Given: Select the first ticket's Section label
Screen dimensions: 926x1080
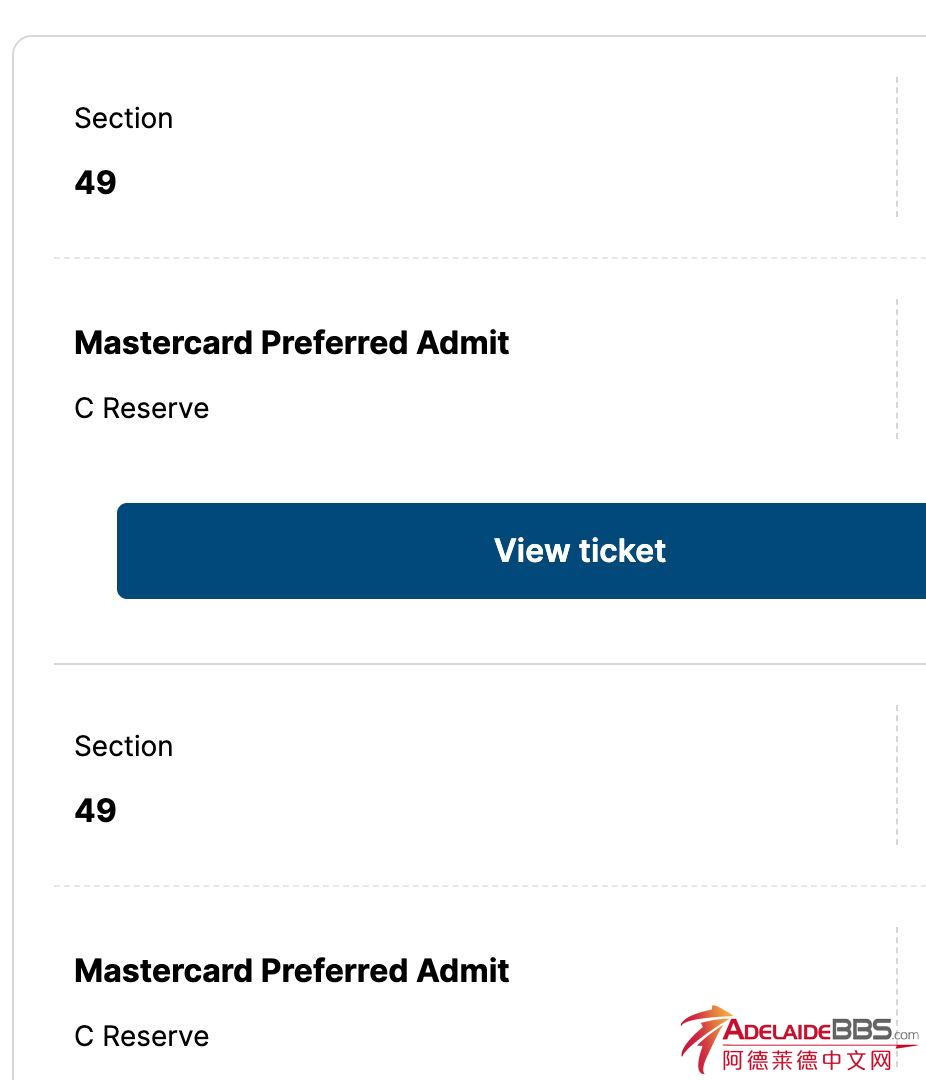Looking at the screenshot, I should (124, 119).
